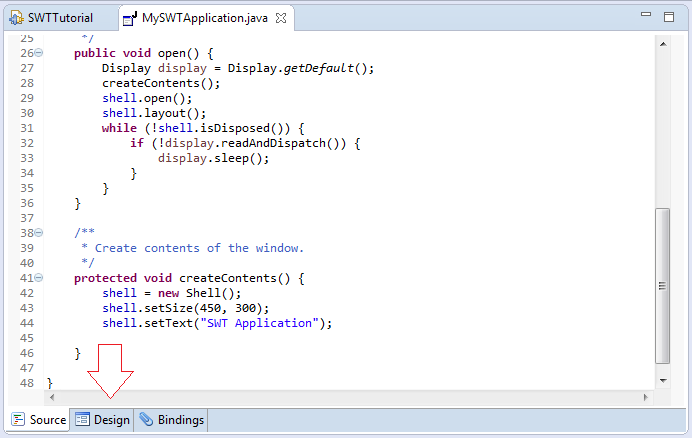
Task: Click 'shell.open();' on line 29
Action: pyautogui.click(x=147, y=98)
